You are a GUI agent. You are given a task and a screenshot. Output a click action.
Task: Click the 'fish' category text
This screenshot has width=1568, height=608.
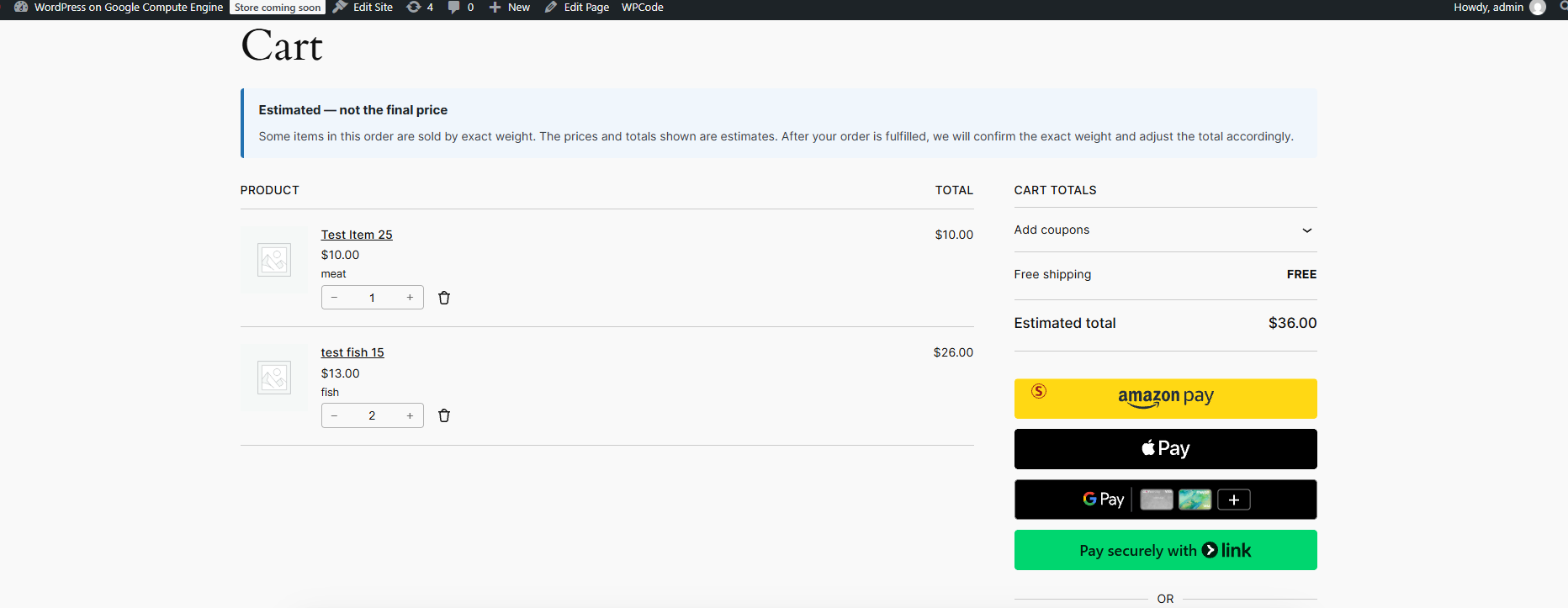coord(330,392)
